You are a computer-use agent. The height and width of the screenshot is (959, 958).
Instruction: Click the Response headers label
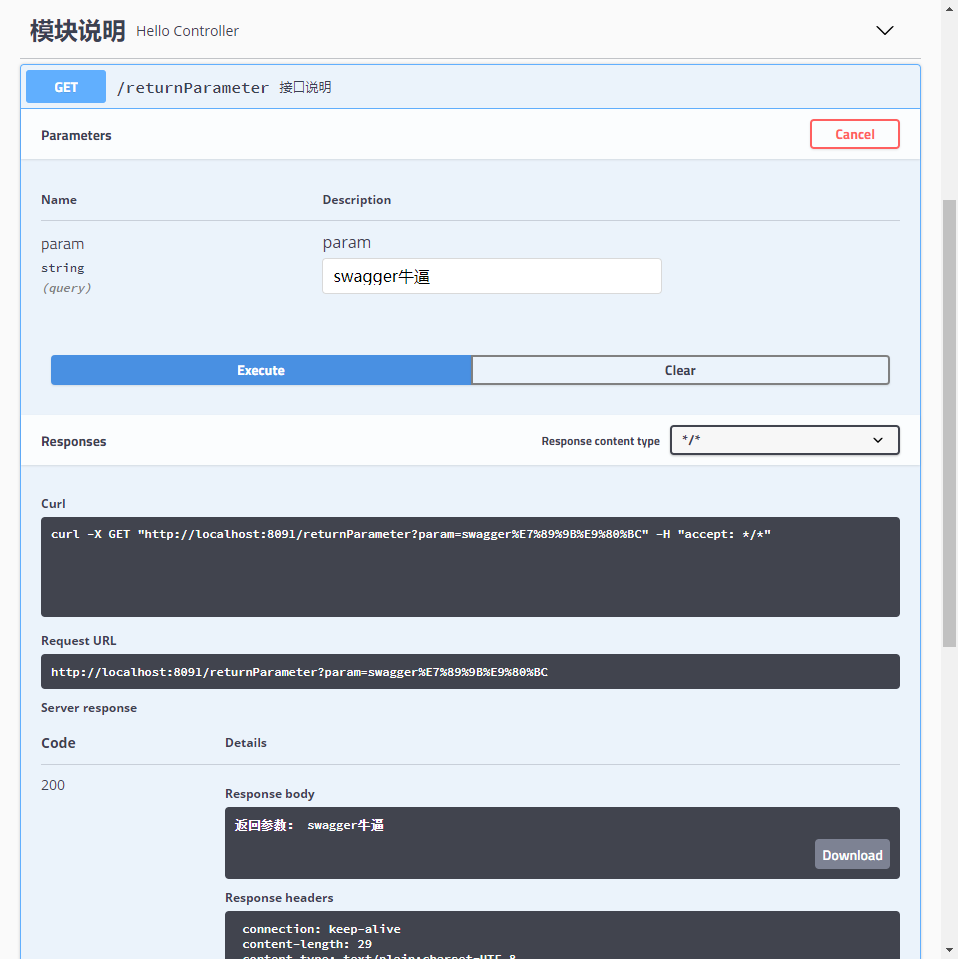tap(279, 897)
